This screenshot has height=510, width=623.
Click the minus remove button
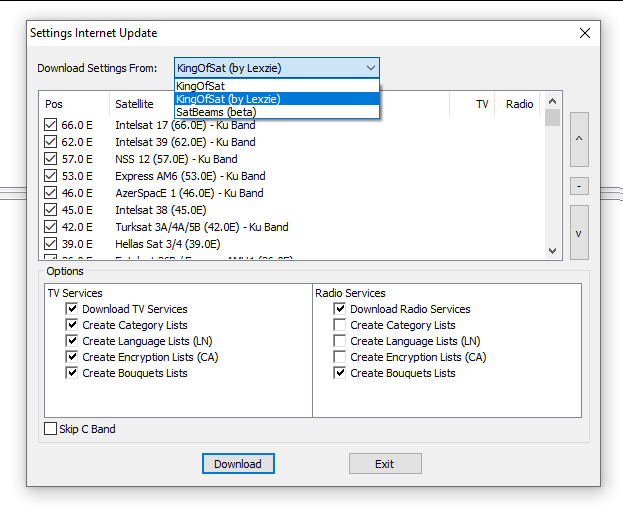[579, 186]
